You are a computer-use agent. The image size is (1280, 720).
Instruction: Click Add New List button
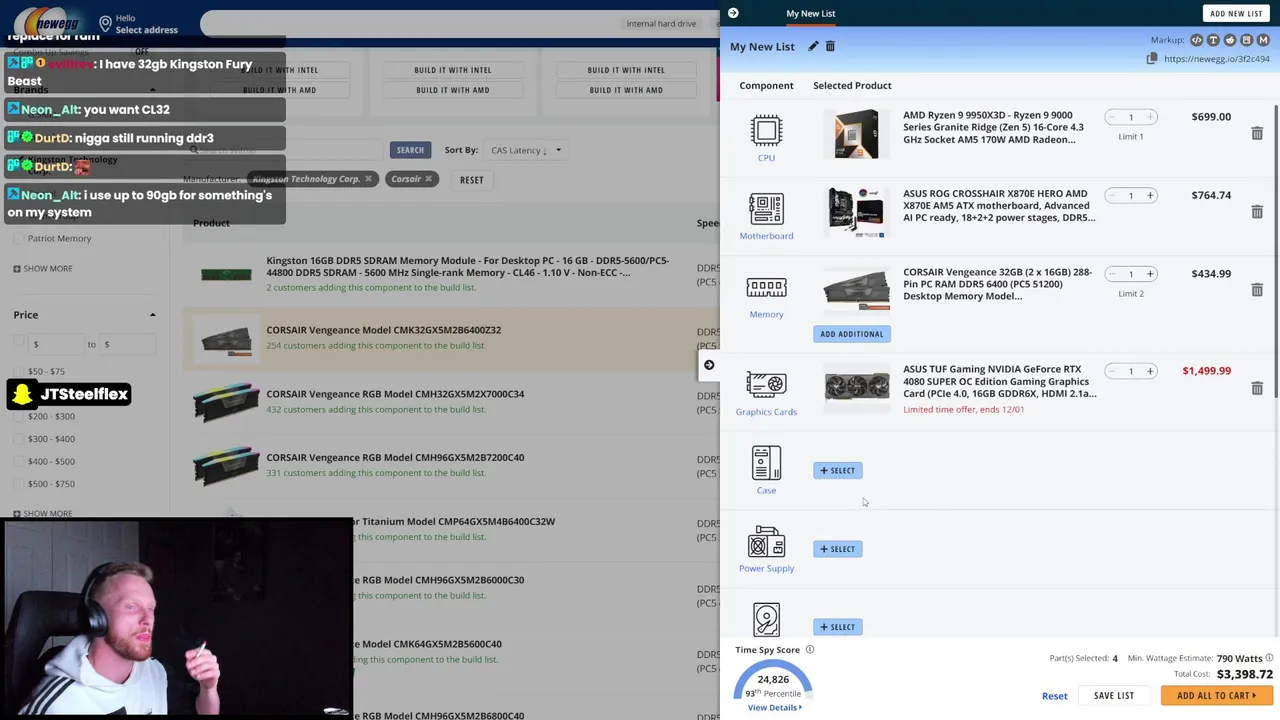[x=1236, y=13]
